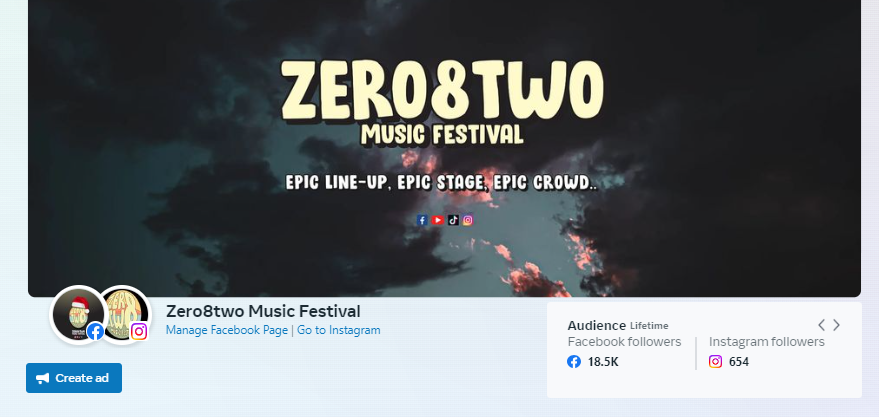Click the small Facebook icon on cover photo
The height and width of the screenshot is (417, 879).
(422, 220)
